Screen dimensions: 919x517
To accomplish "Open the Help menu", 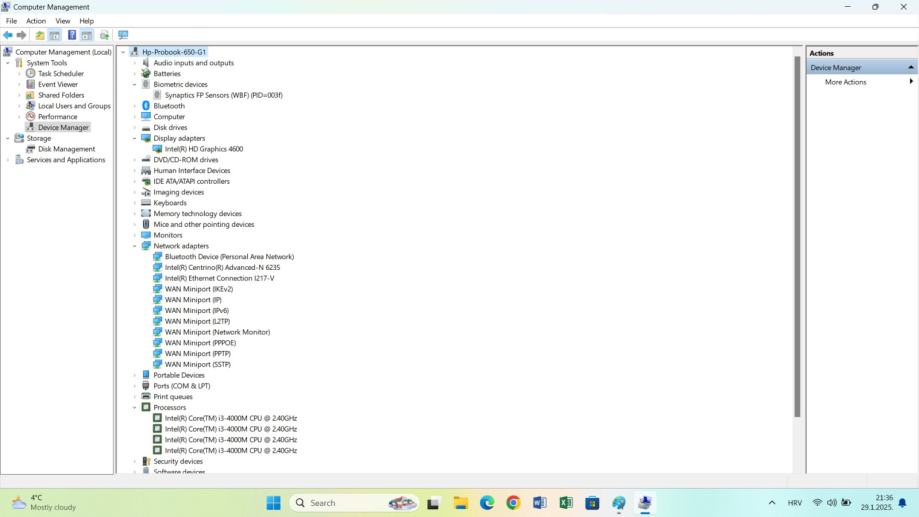I will [86, 21].
